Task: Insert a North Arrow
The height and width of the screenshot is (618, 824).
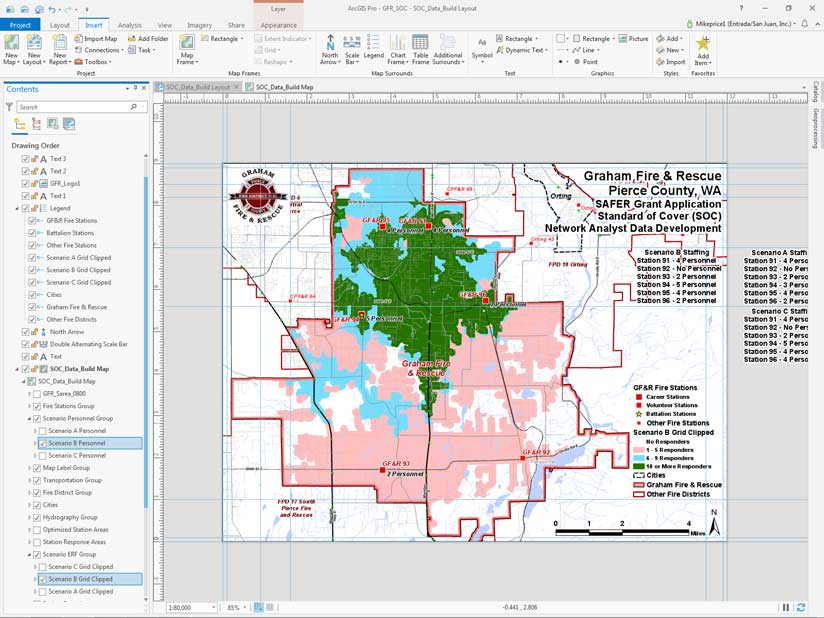Action: click(329, 49)
